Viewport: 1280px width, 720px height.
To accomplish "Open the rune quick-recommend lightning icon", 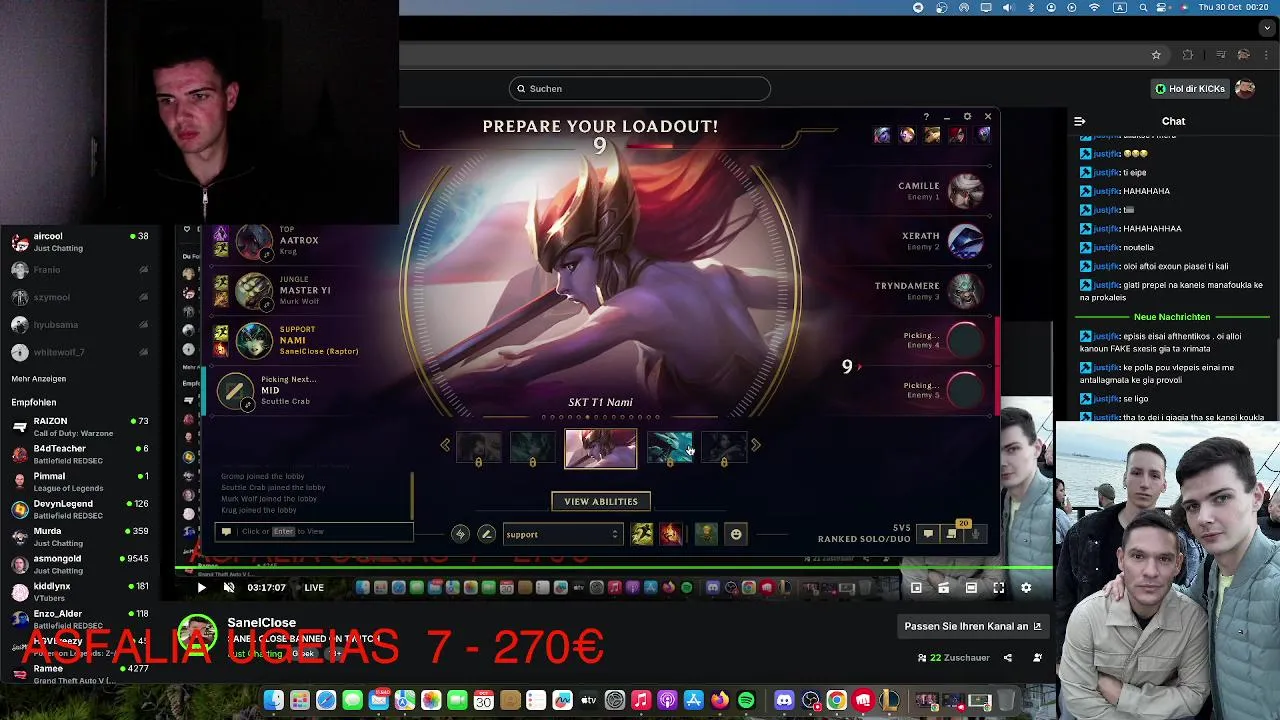I will pos(460,534).
